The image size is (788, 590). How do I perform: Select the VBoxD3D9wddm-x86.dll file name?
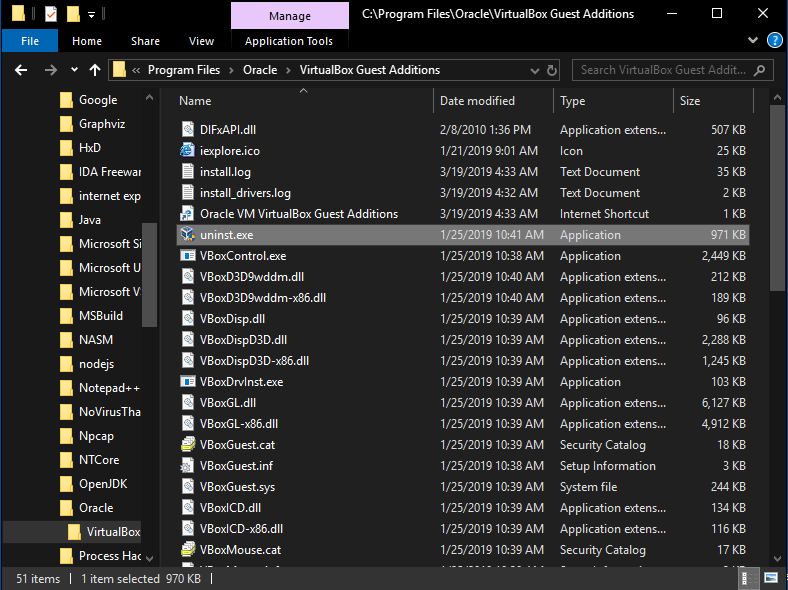point(263,298)
